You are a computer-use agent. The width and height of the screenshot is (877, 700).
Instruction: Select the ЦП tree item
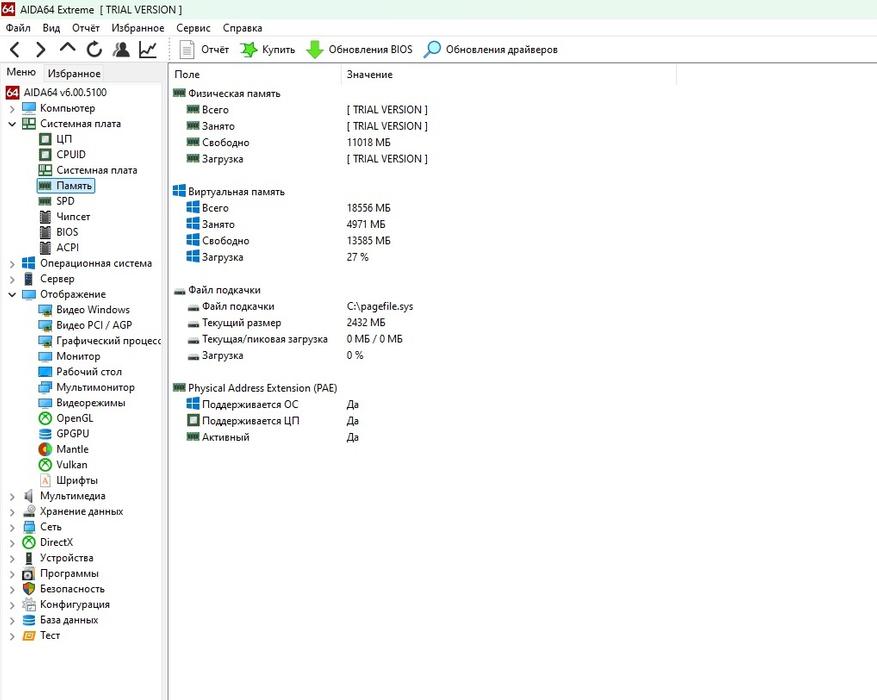(x=56, y=139)
